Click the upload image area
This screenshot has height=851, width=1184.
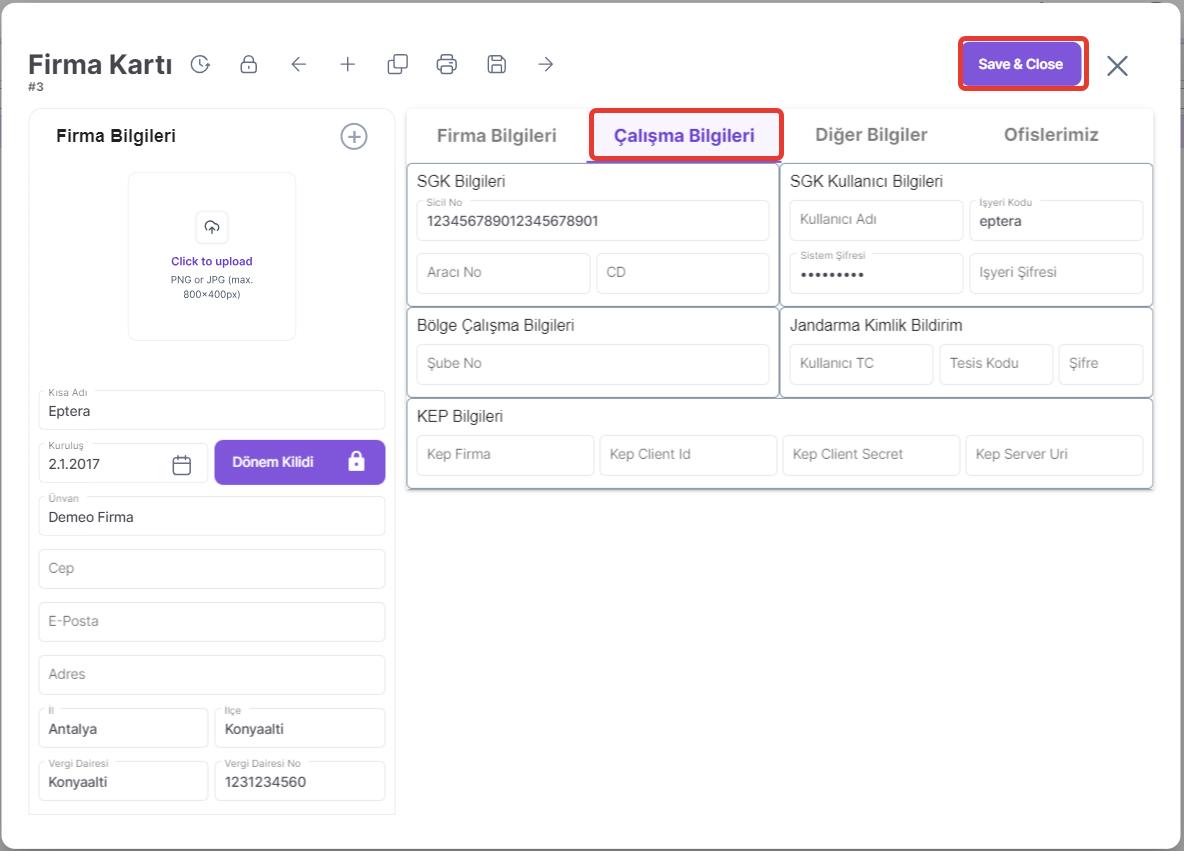(212, 256)
